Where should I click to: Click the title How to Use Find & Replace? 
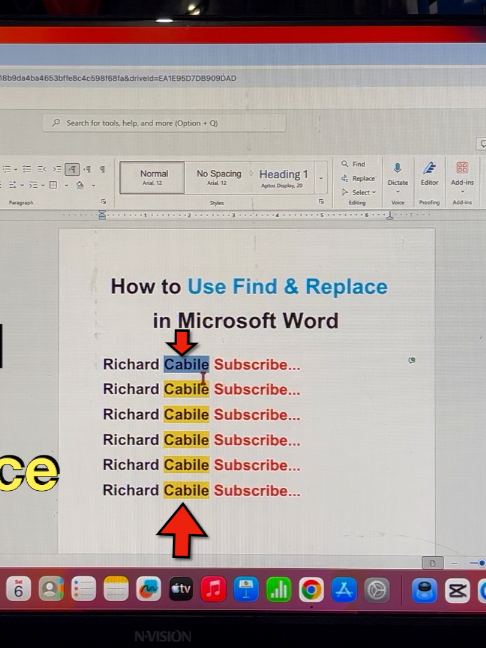click(249, 286)
